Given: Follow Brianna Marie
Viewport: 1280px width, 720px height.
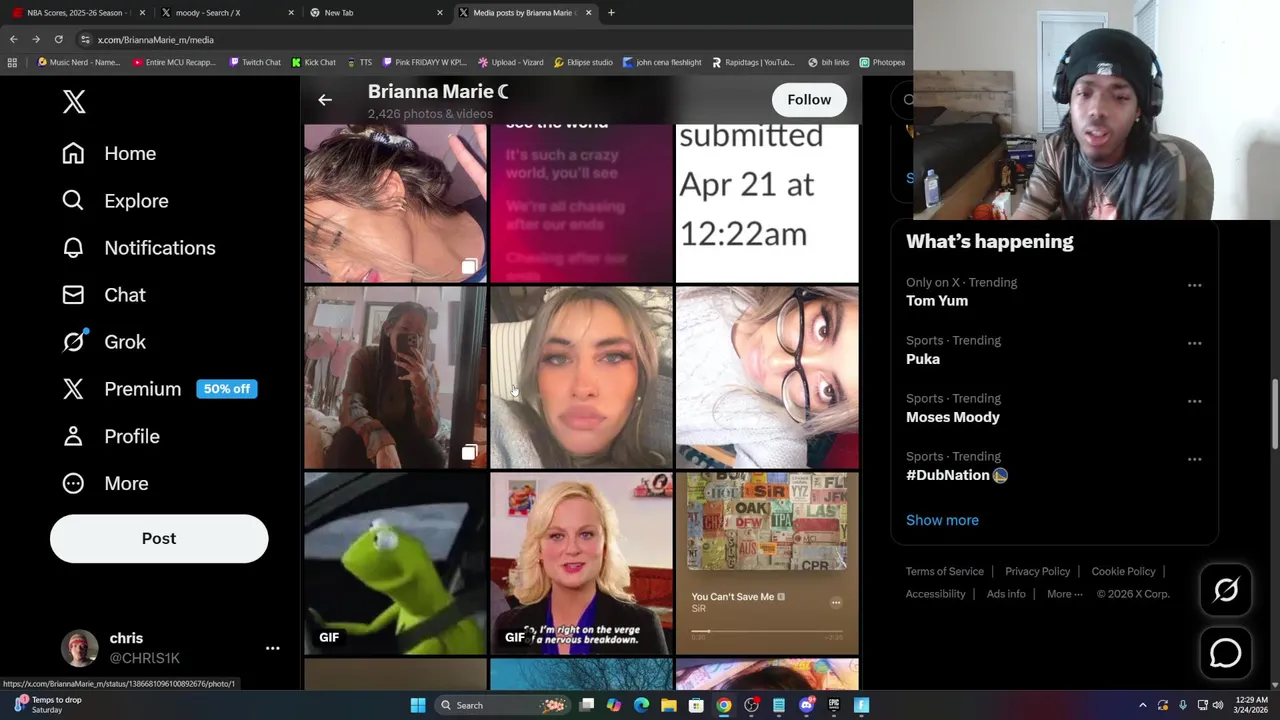Looking at the screenshot, I should click(809, 99).
